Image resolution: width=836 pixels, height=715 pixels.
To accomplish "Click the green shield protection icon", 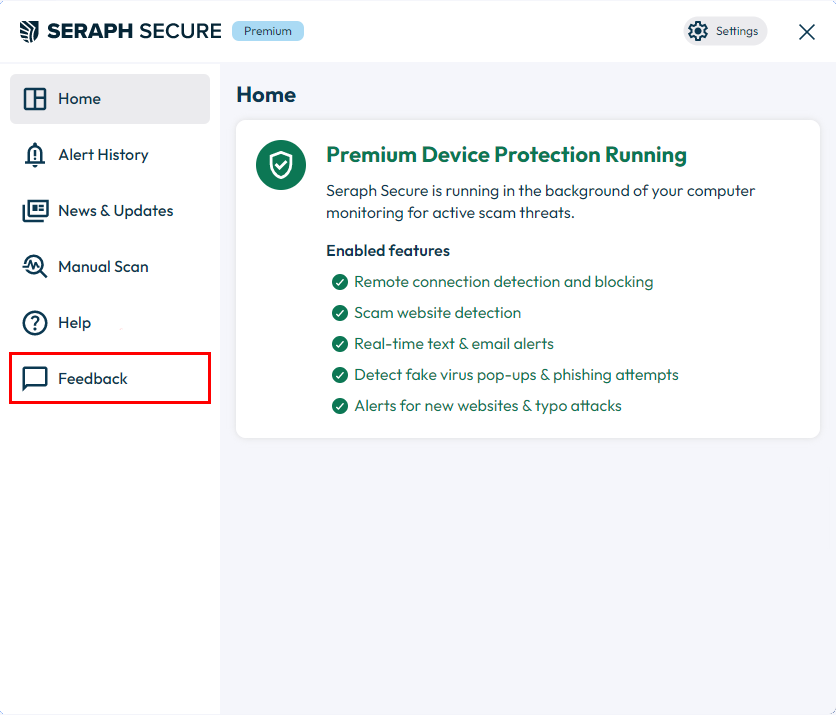I will (281, 165).
